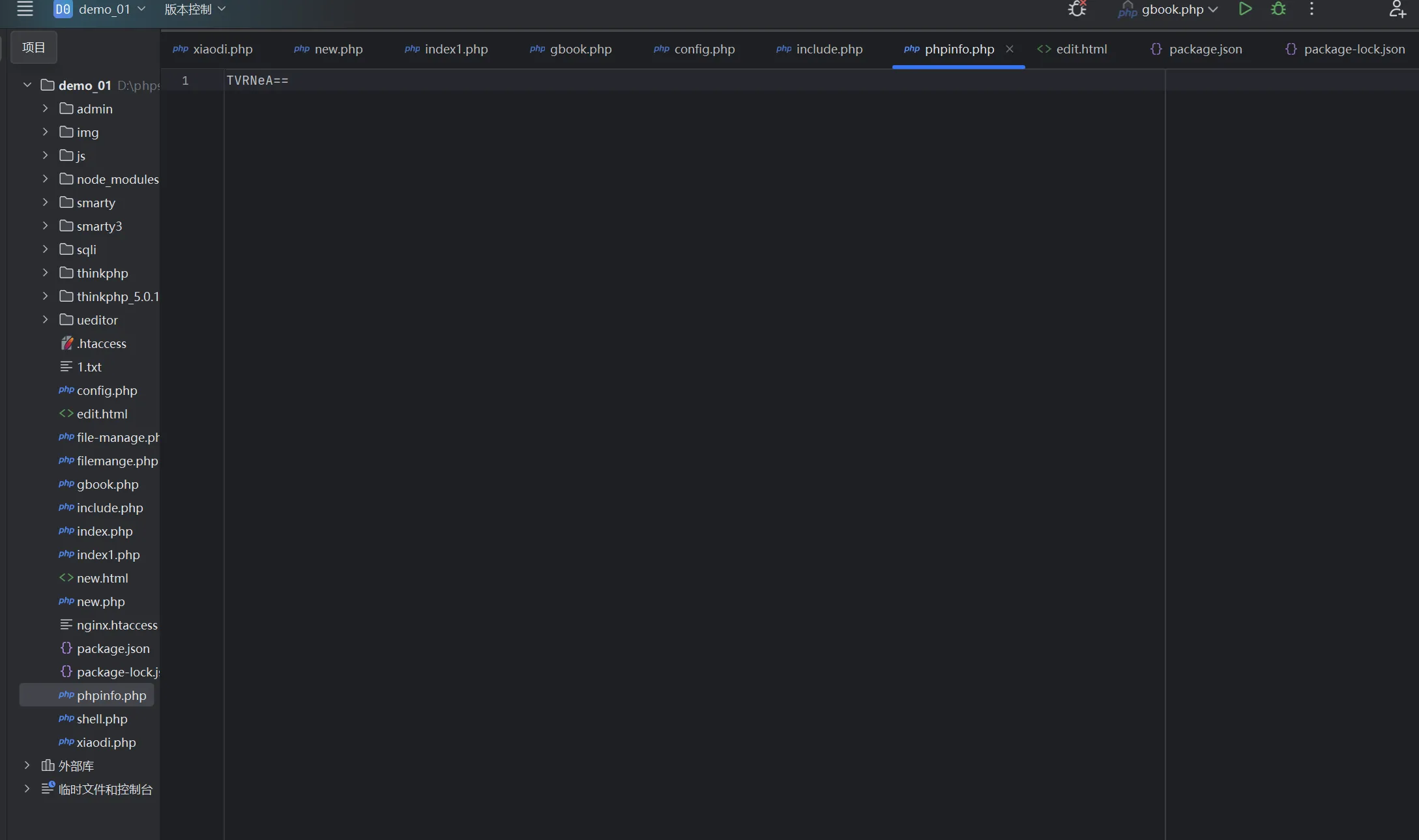Open shell.php in the project tree

tap(102, 719)
